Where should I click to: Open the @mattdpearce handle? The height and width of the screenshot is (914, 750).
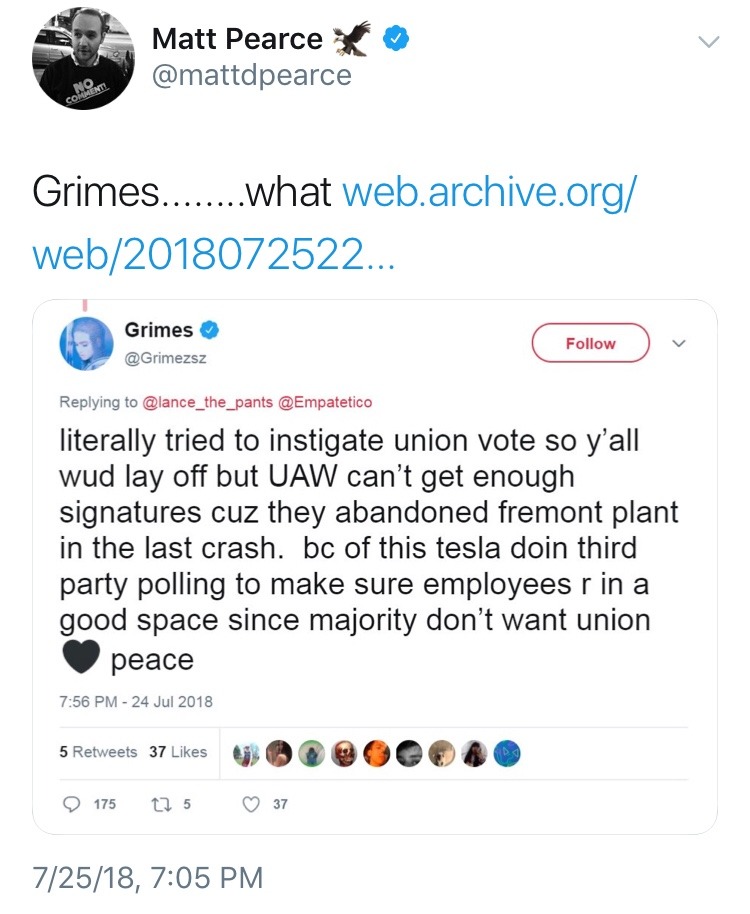click(251, 75)
